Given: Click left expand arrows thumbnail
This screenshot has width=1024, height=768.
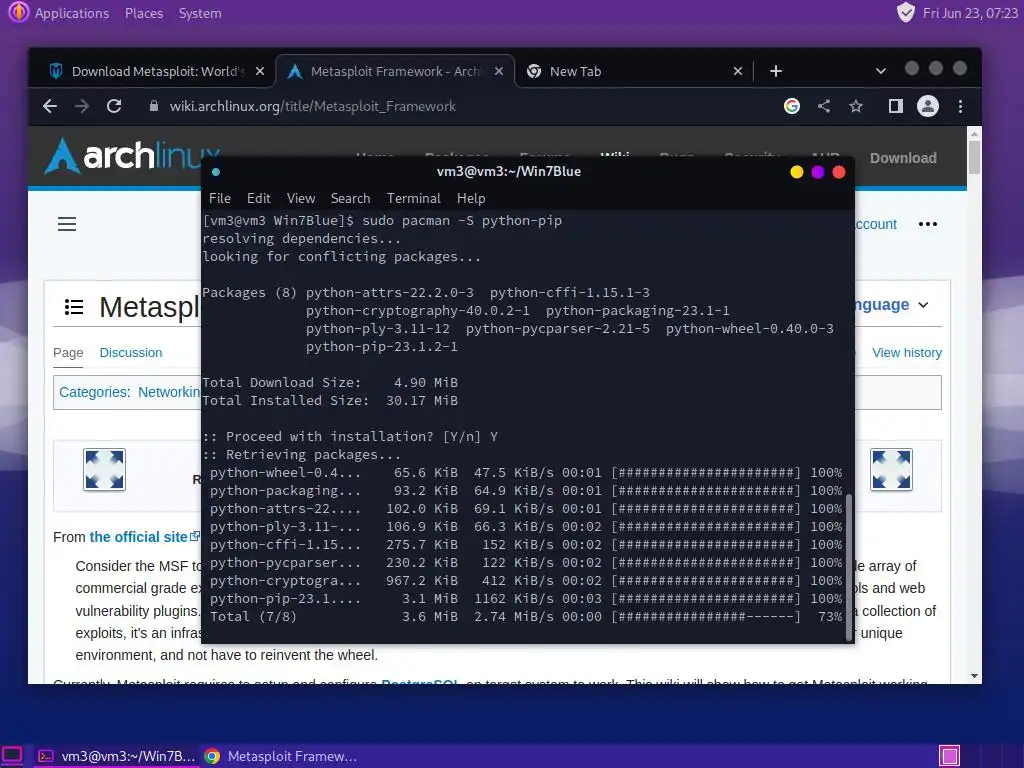Looking at the screenshot, I should 104,470.
